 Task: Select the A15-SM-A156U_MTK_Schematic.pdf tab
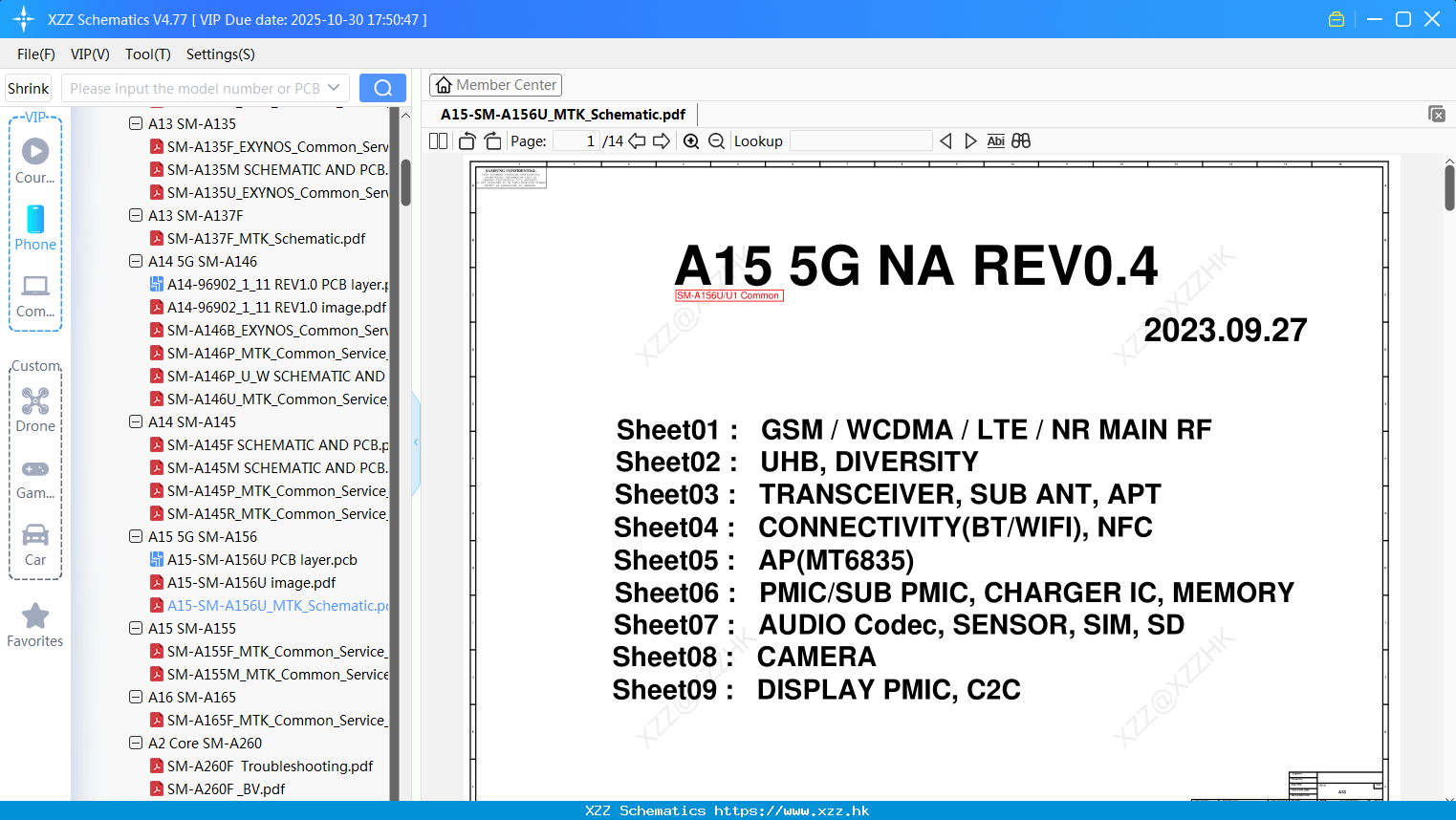563,115
